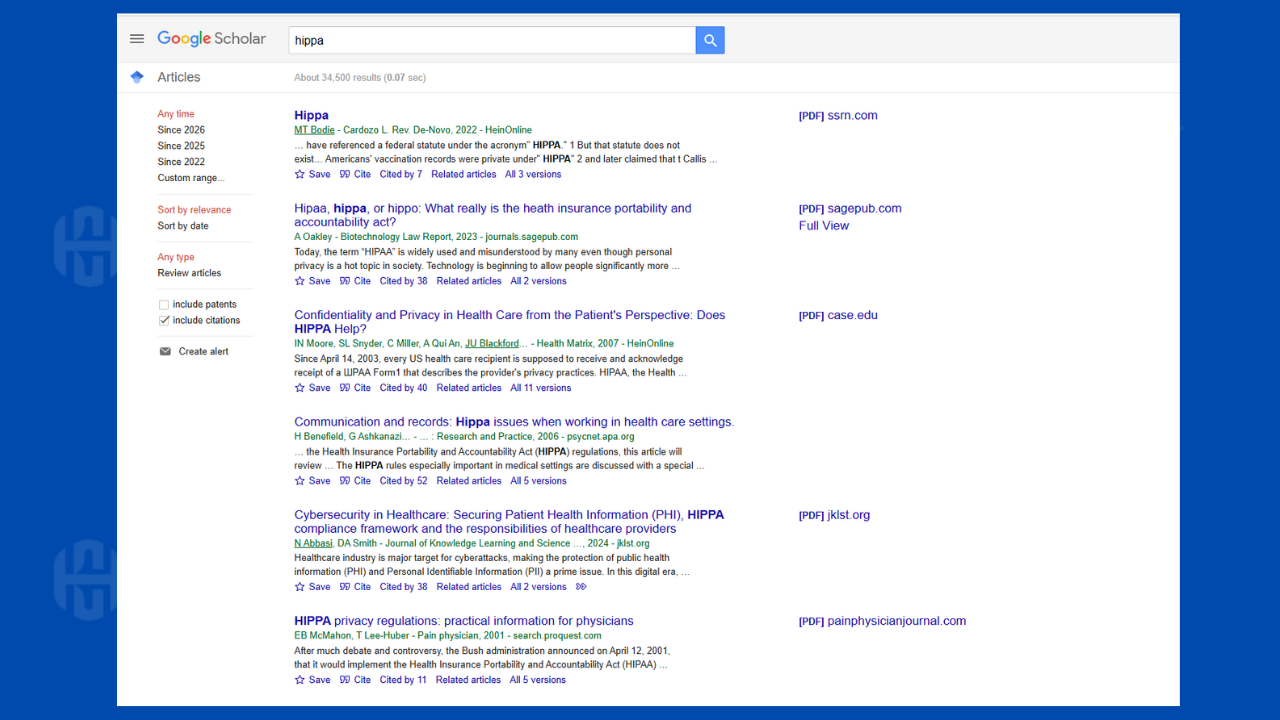Click the Articles diamond icon

pos(137,77)
